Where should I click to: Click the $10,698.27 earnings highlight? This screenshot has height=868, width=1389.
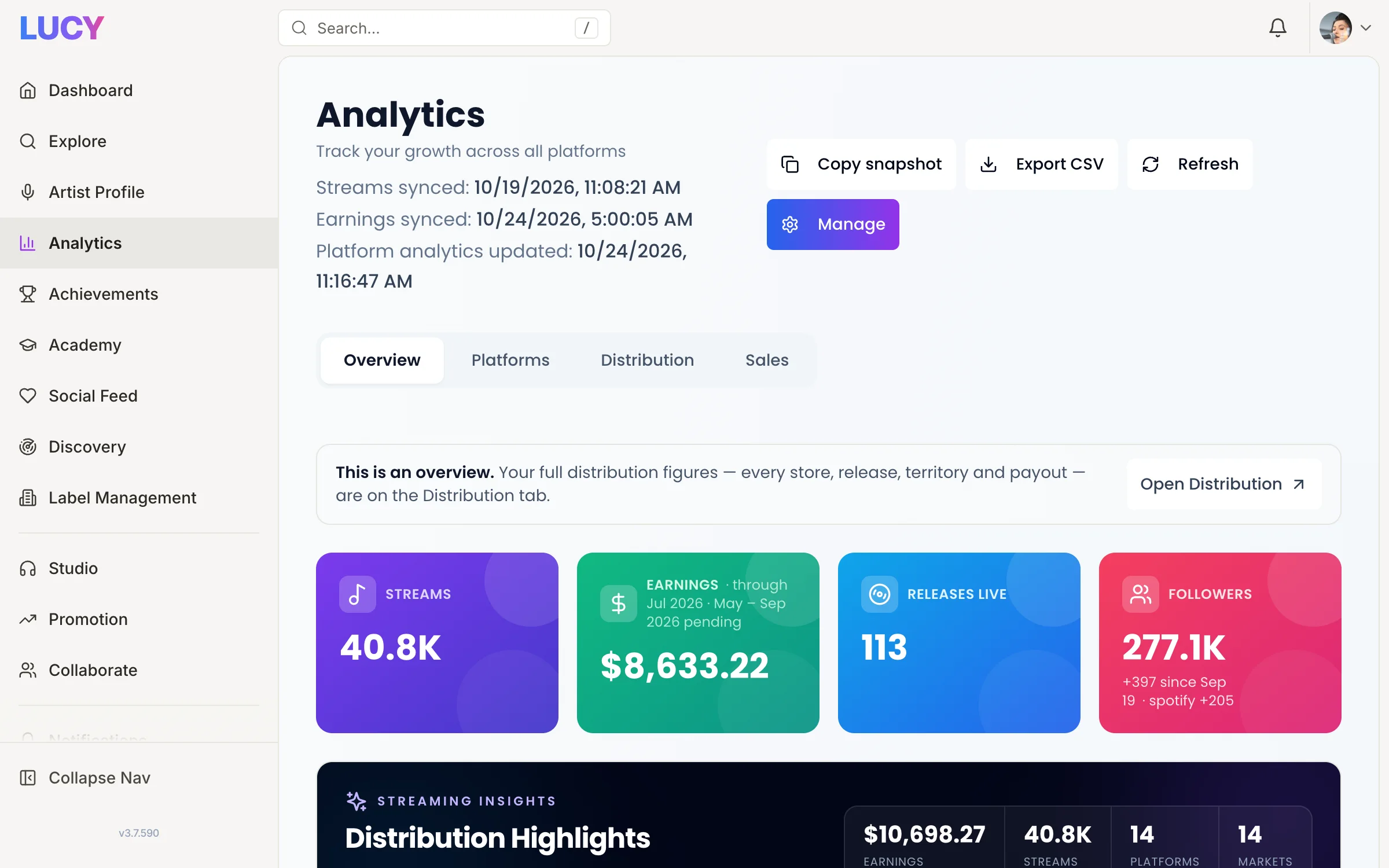[924, 834]
